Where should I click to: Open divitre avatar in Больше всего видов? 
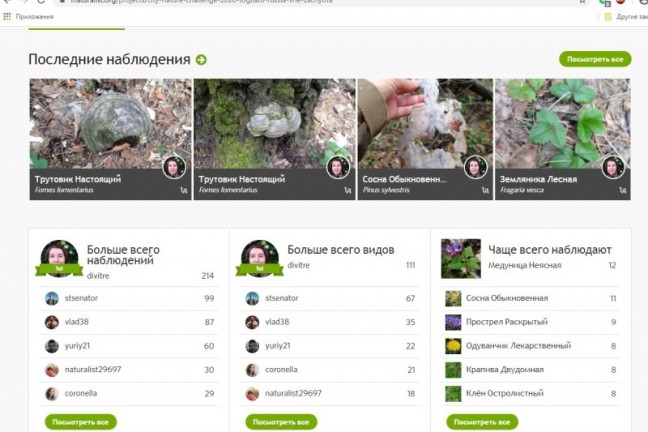[260, 258]
